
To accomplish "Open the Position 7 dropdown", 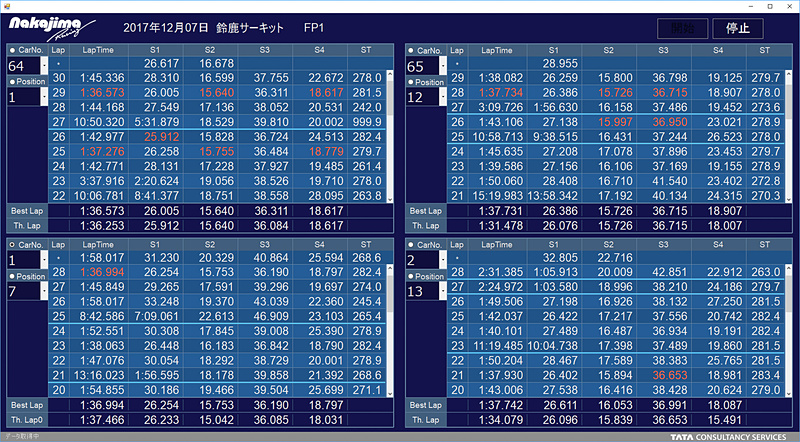I will 44,291.
